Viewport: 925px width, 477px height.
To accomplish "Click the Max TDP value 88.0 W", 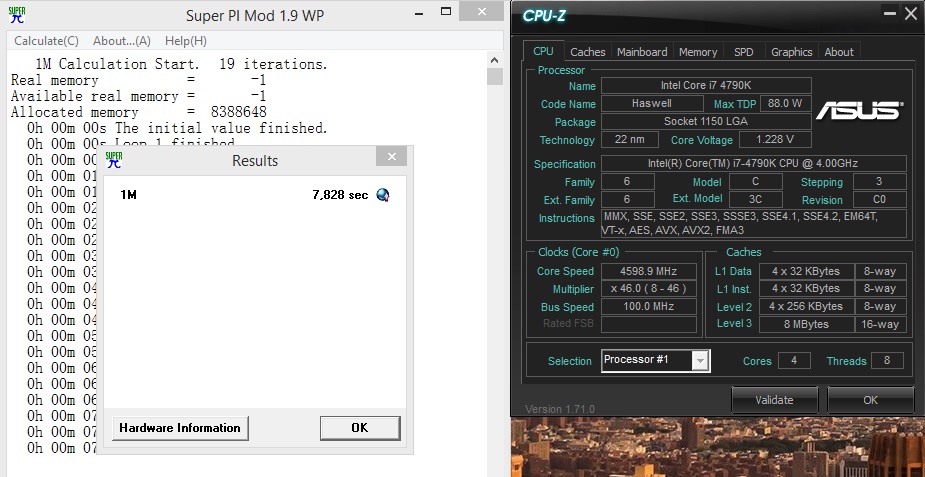I will (785, 103).
